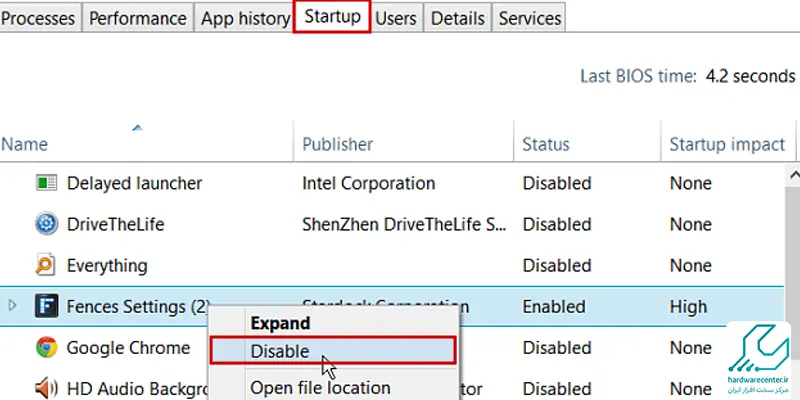This screenshot has width=800, height=400.
Task: Switch to the Details tab
Action: pyautogui.click(x=458, y=18)
